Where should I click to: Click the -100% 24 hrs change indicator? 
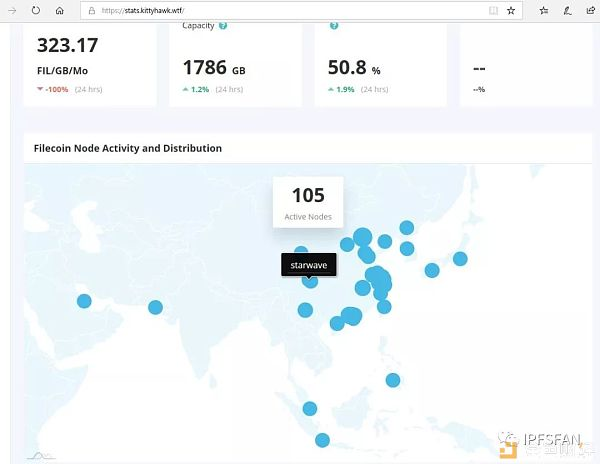(69, 90)
